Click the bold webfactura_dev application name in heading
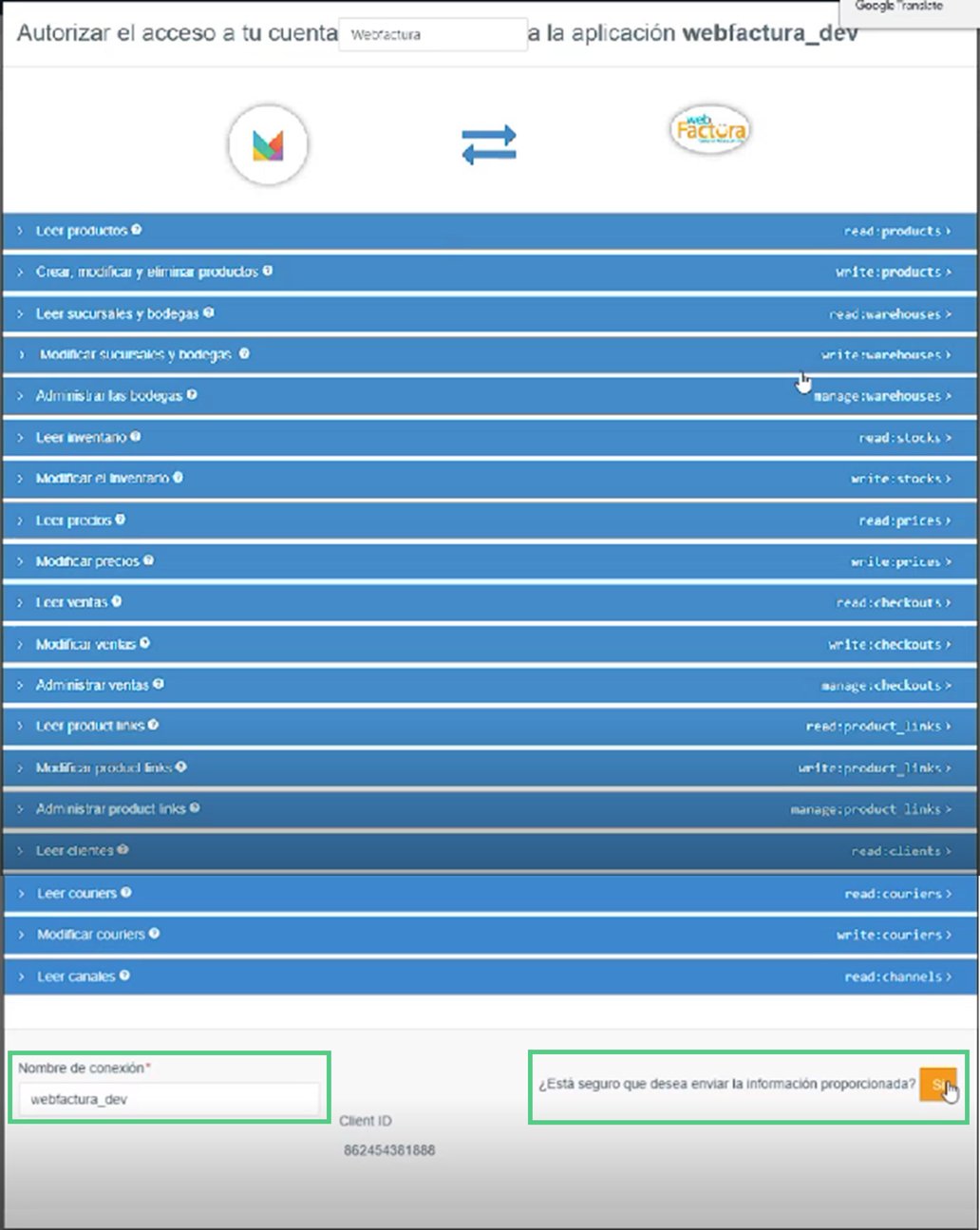The height and width of the screenshot is (1230, 980). pos(770,33)
